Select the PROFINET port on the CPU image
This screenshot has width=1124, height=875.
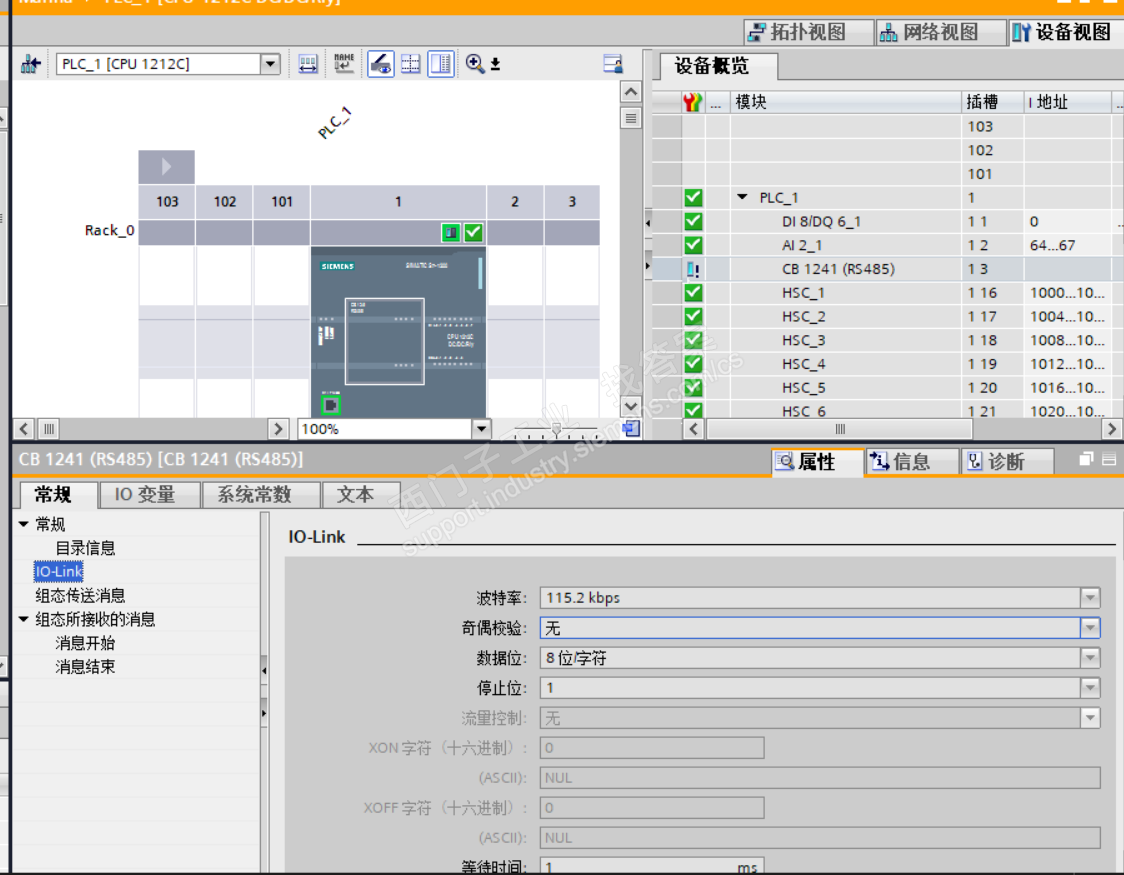pos(330,405)
